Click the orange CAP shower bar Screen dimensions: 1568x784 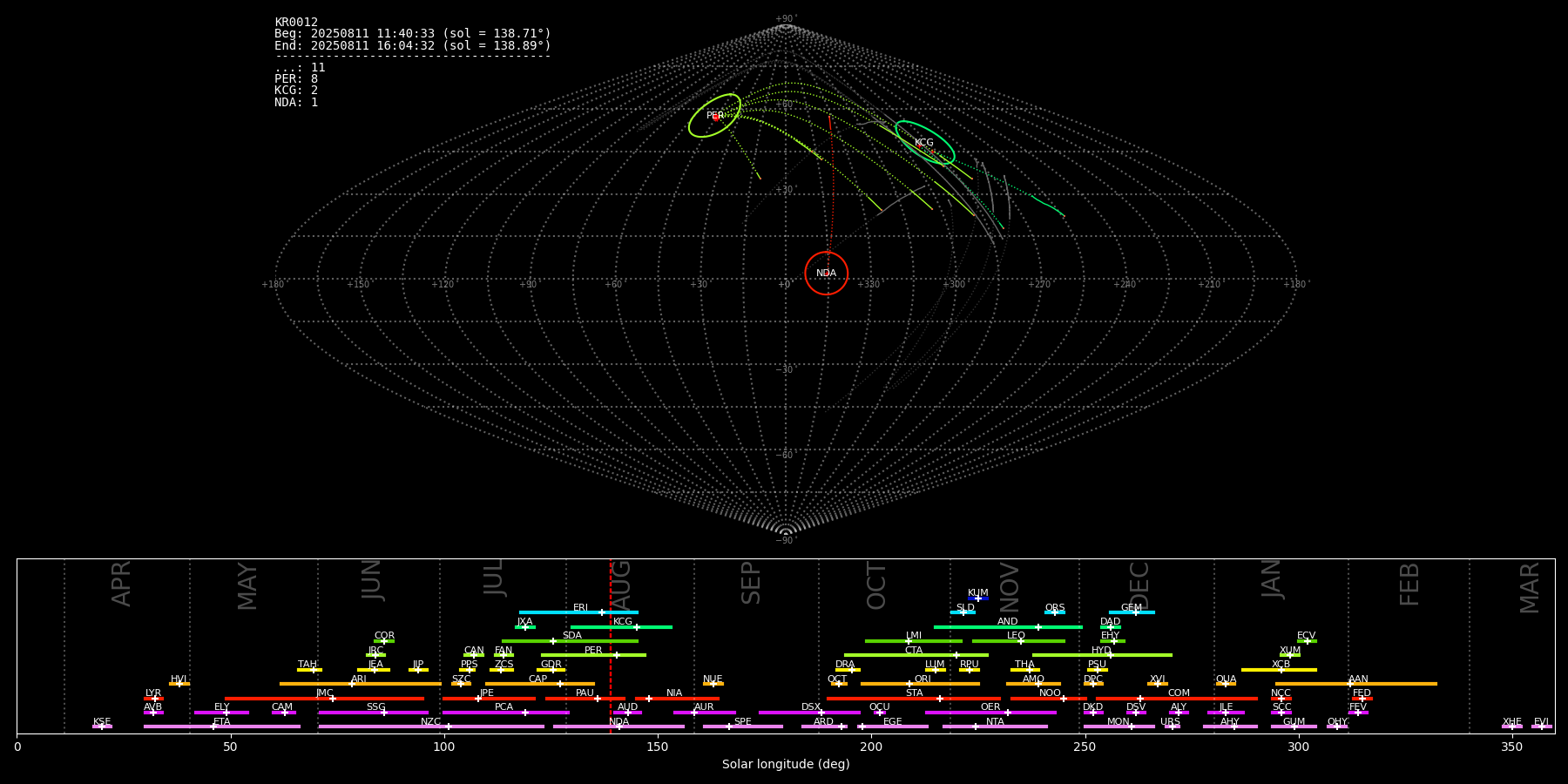pyautogui.click(x=540, y=684)
